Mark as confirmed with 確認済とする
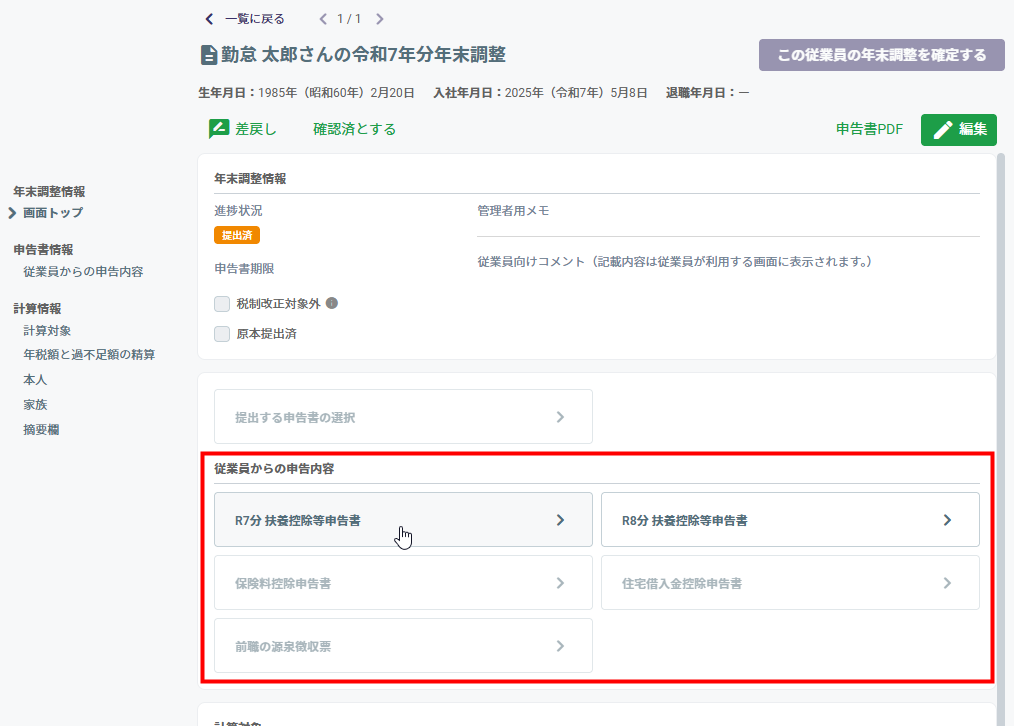Image resolution: width=1014 pixels, height=726 pixels. 354,129
